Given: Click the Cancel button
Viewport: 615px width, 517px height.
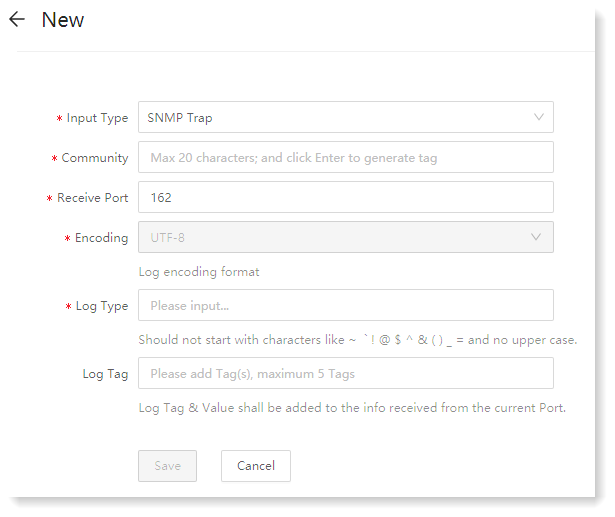Looking at the screenshot, I should coord(256,466).
